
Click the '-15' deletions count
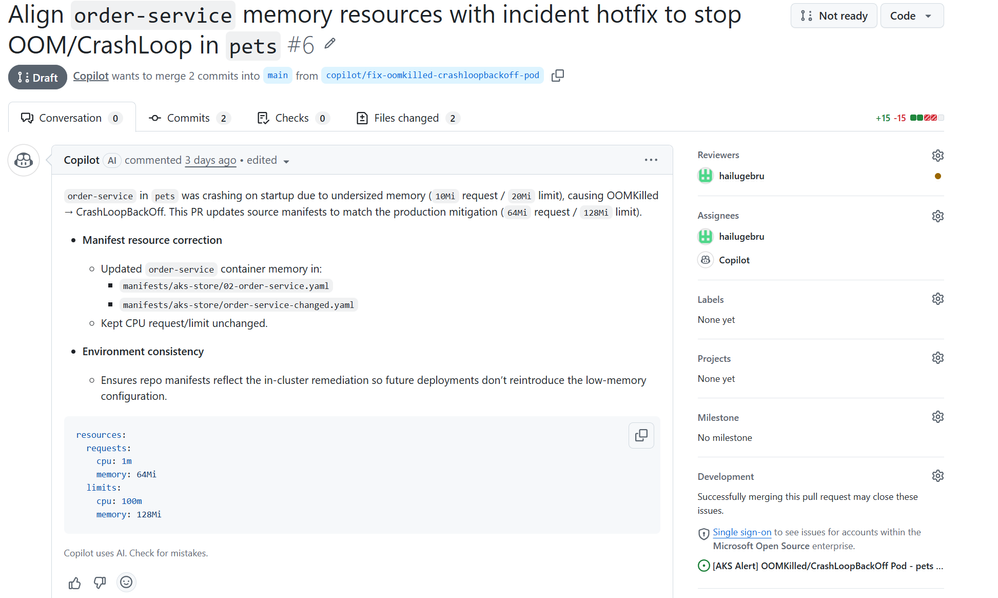pos(899,118)
